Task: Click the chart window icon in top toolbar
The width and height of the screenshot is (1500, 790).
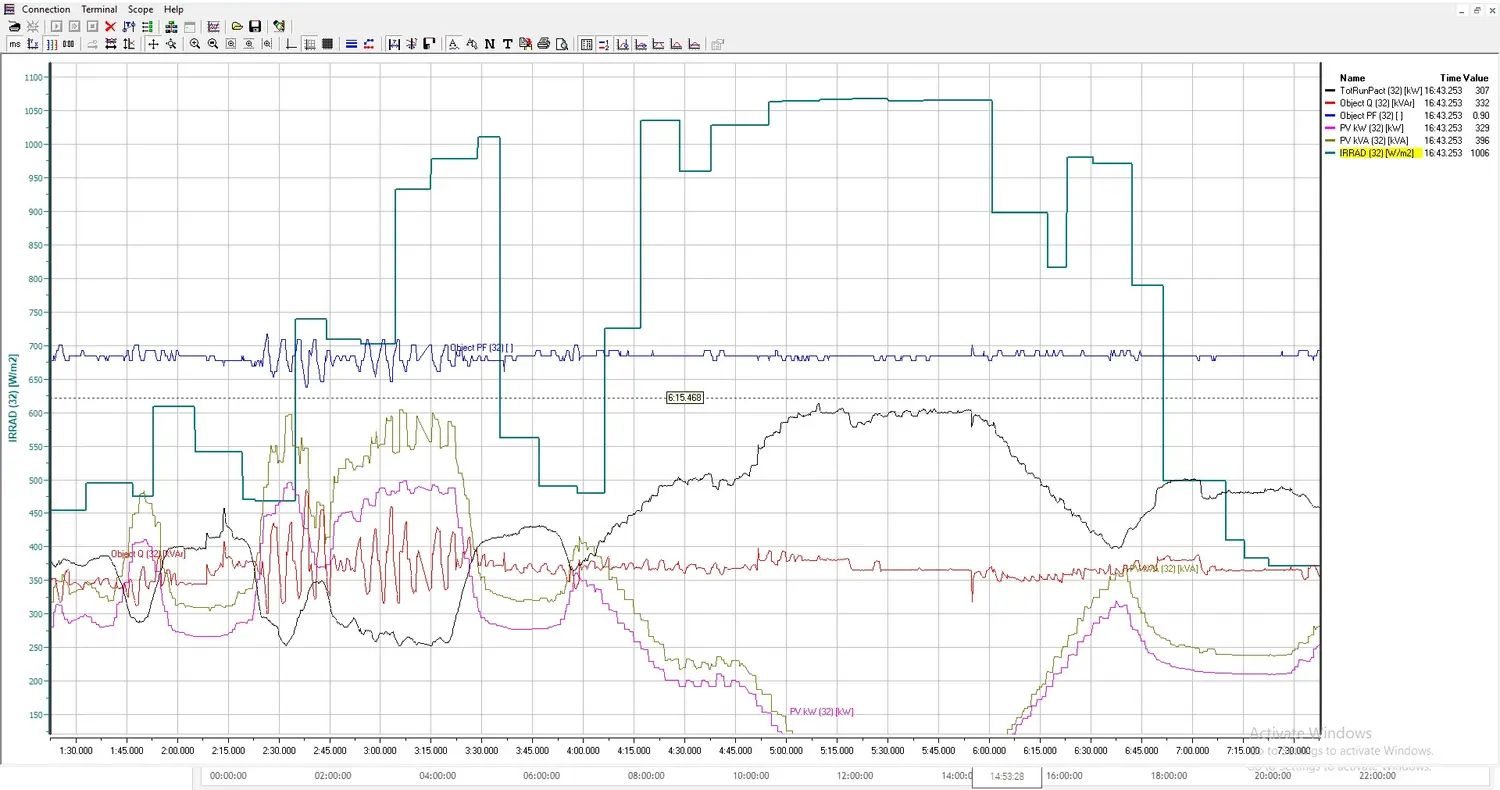Action: pyautogui.click(x=213, y=26)
